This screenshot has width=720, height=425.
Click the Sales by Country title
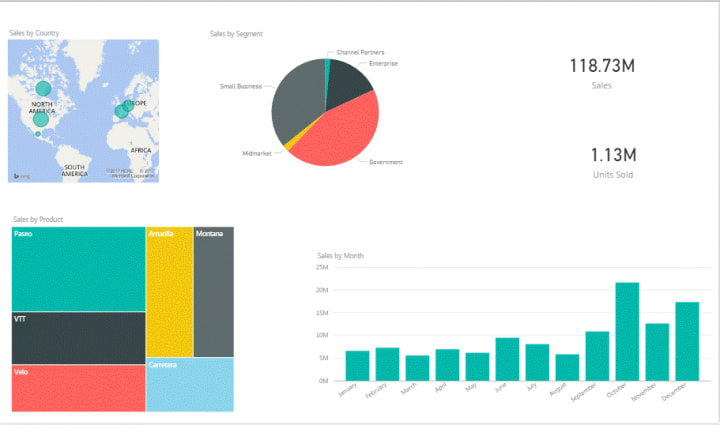click(34, 33)
